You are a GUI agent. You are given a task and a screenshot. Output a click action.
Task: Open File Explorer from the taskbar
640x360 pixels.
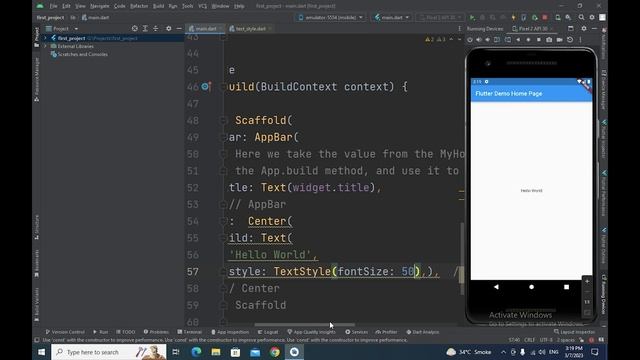[216, 352]
